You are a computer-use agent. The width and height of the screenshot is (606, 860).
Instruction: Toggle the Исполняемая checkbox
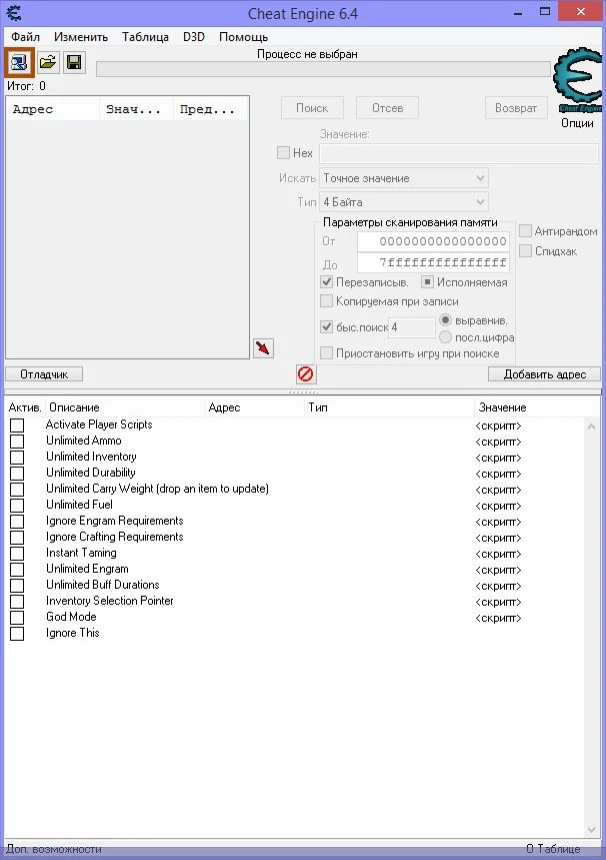click(427, 282)
